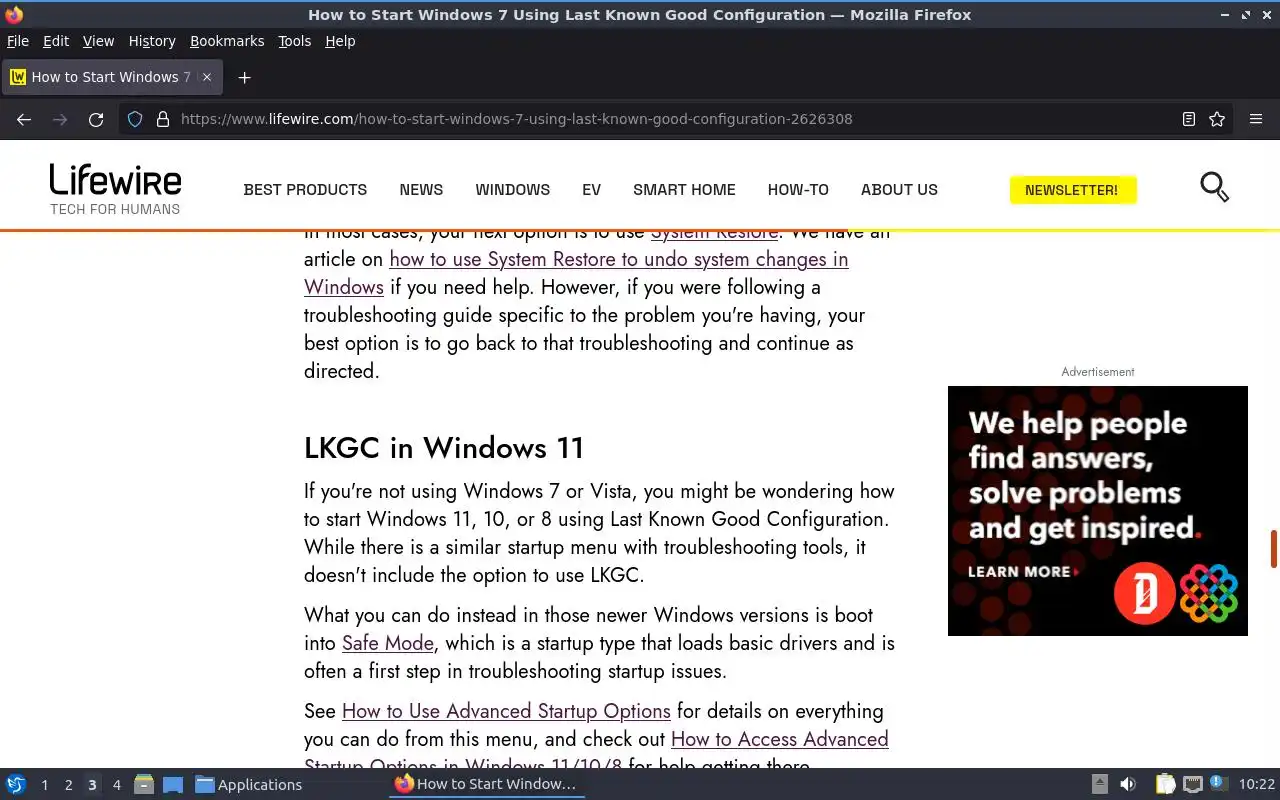Click the Lifewire logo
Image resolution: width=1280 pixels, height=800 pixels.
pyautogui.click(x=115, y=189)
